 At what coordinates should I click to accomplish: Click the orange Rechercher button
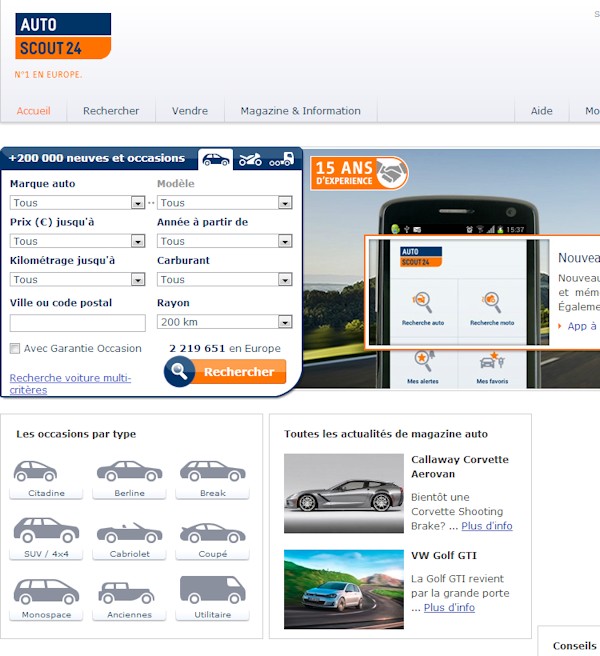[x=226, y=372]
